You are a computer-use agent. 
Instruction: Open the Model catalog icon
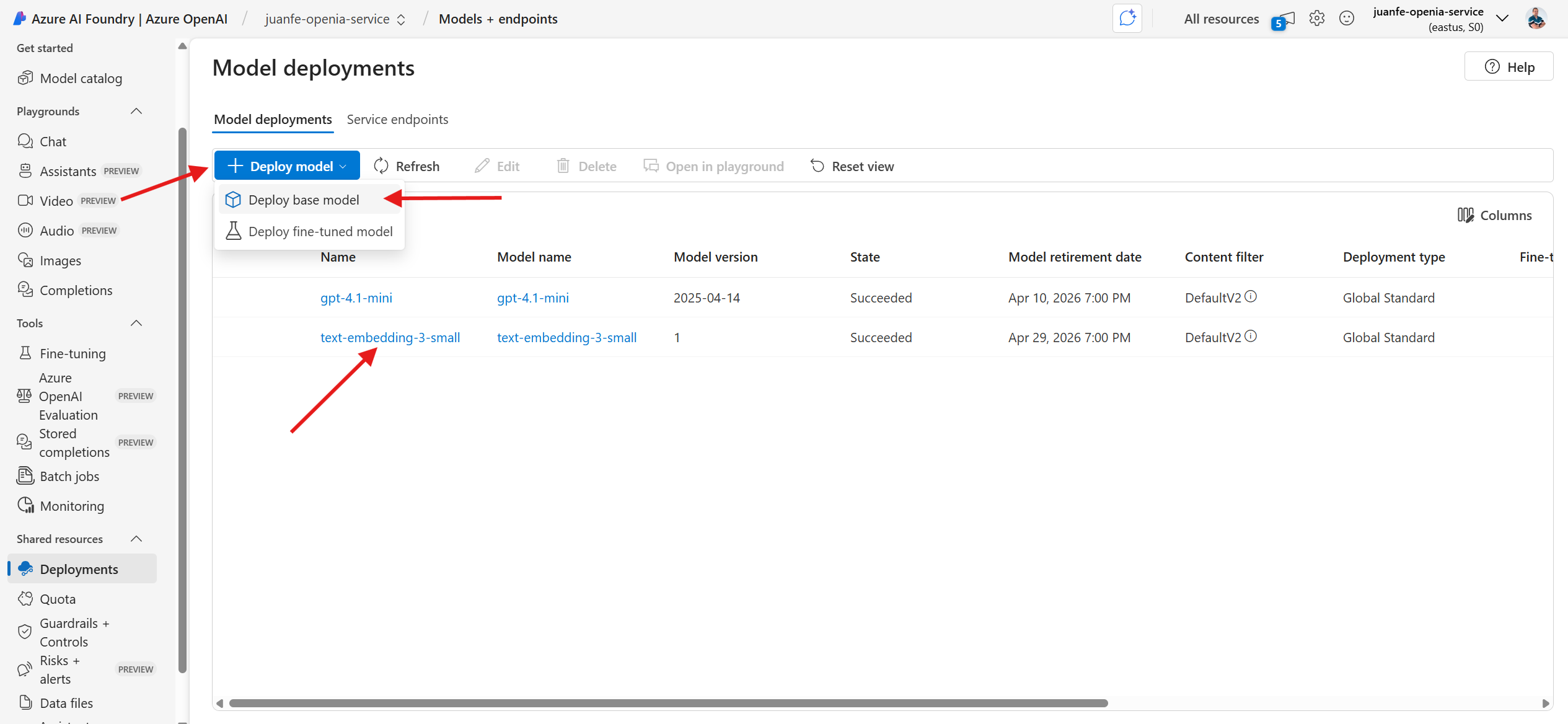[25, 78]
